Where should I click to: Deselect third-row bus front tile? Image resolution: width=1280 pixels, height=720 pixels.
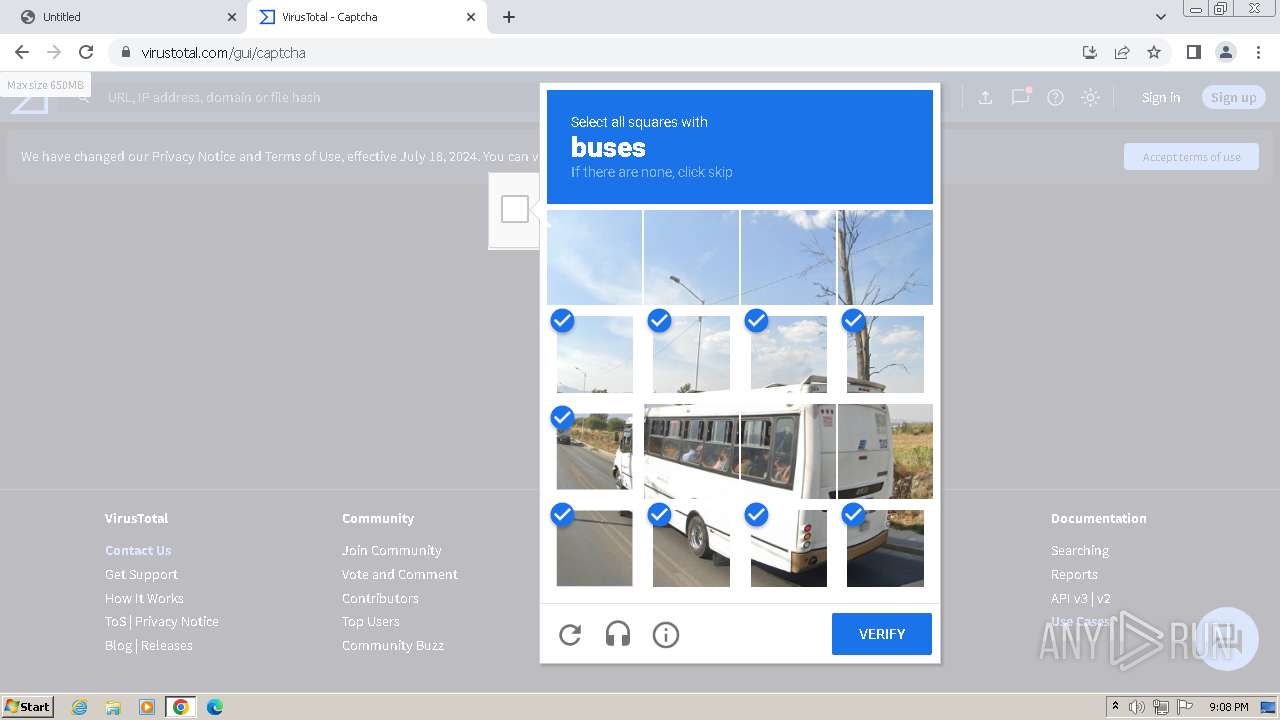pos(594,451)
